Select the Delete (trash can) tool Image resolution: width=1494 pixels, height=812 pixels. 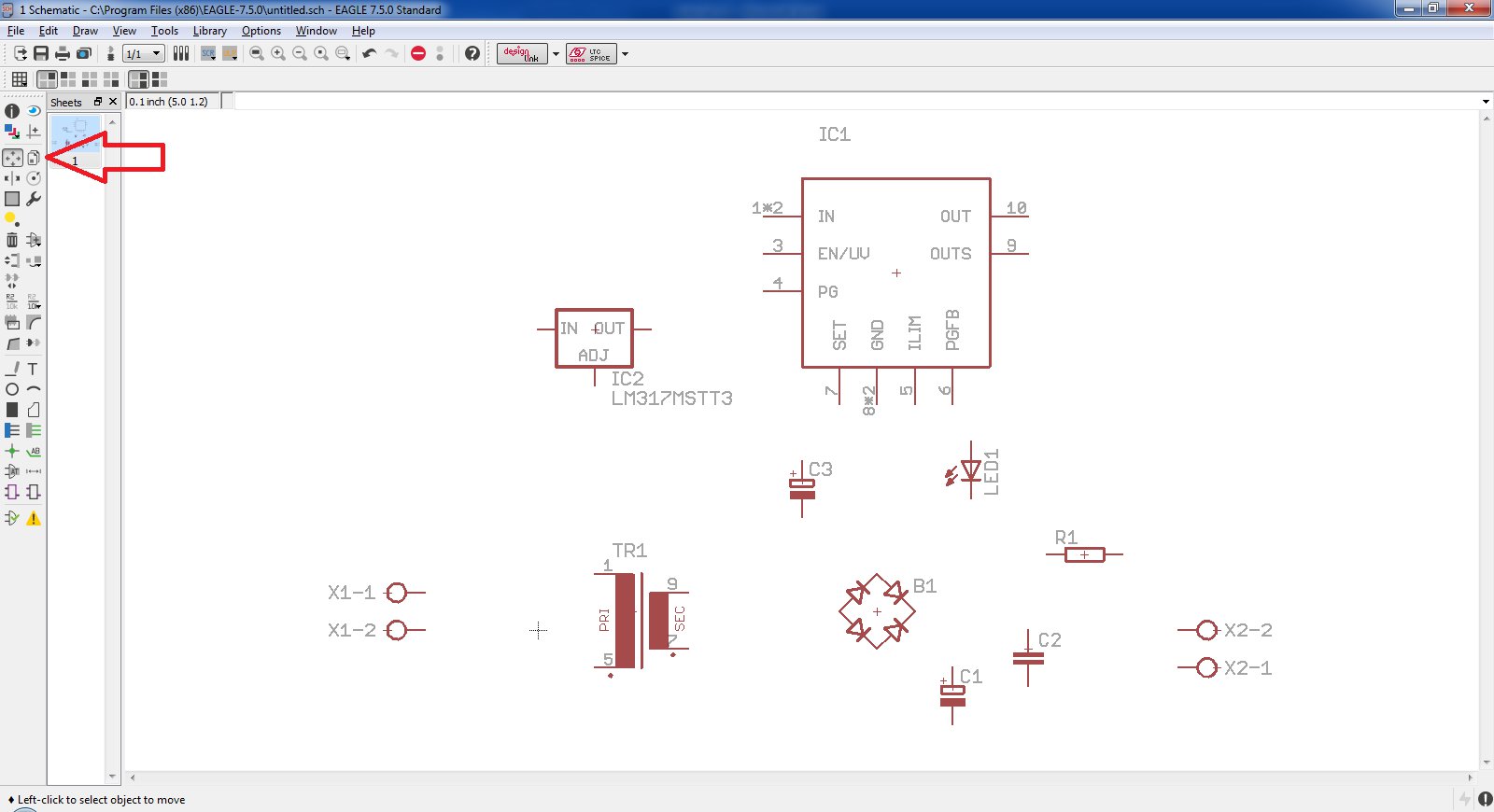point(12,240)
